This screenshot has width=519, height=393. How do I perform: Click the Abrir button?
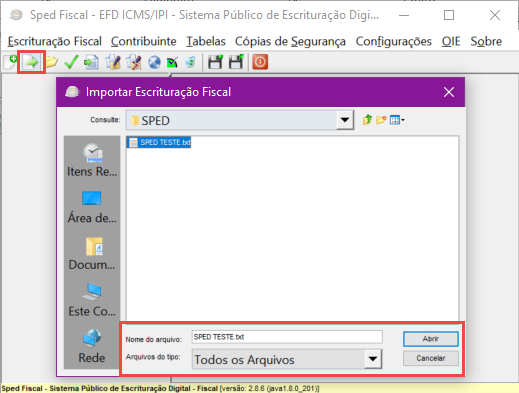click(x=430, y=339)
